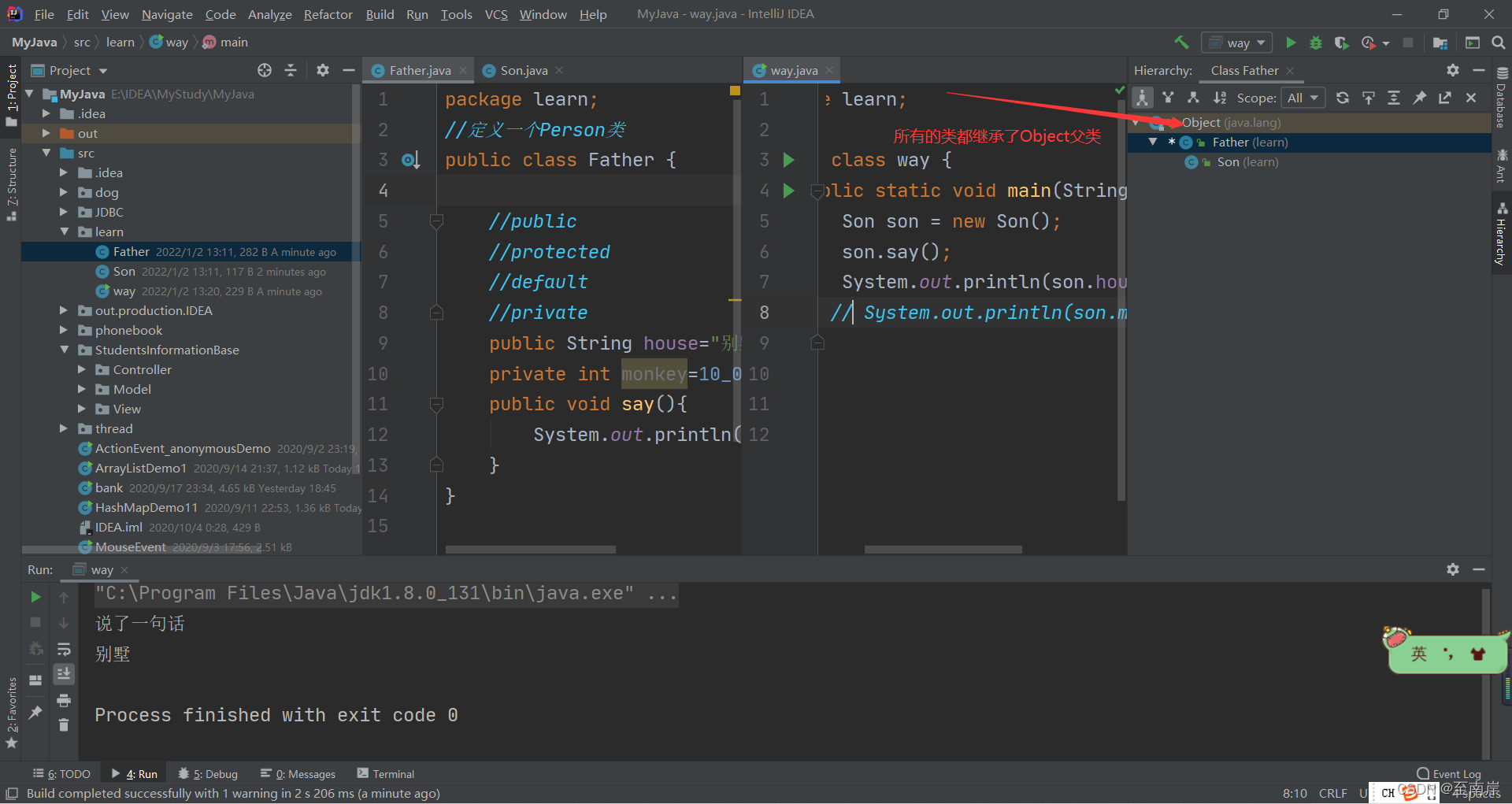
Task: Open the Event Log
Action: (x=1449, y=774)
